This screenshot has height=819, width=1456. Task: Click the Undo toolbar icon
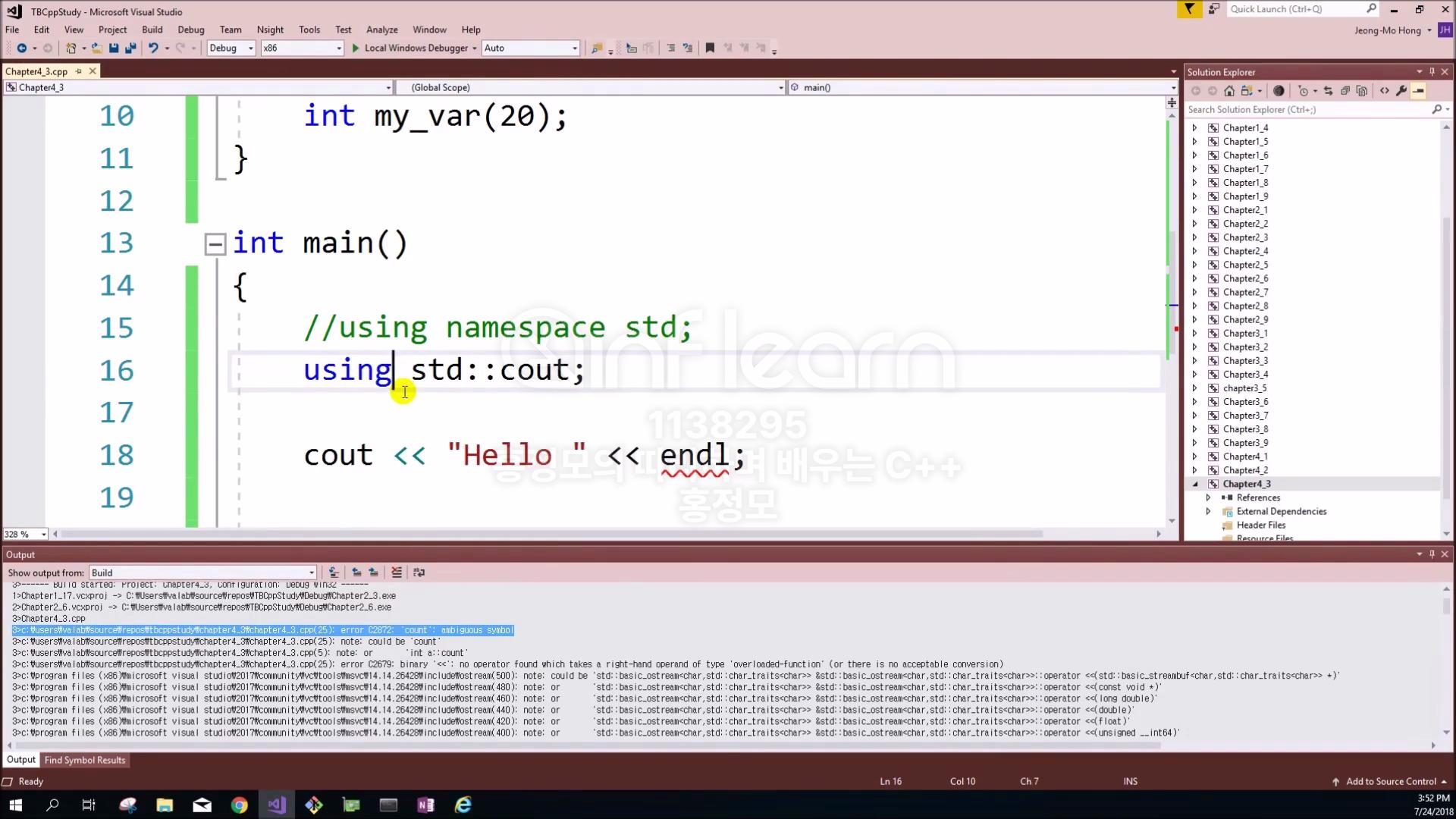(153, 48)
